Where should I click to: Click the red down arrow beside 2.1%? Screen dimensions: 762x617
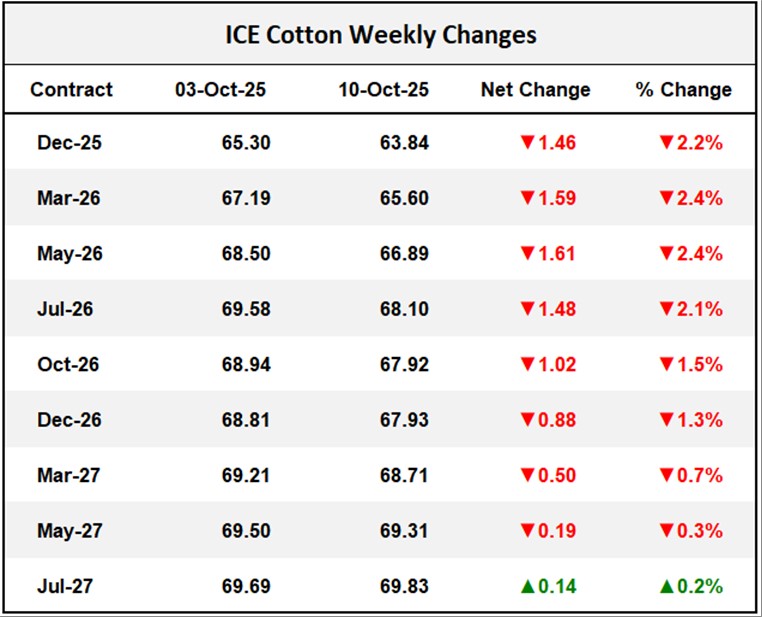667,309
